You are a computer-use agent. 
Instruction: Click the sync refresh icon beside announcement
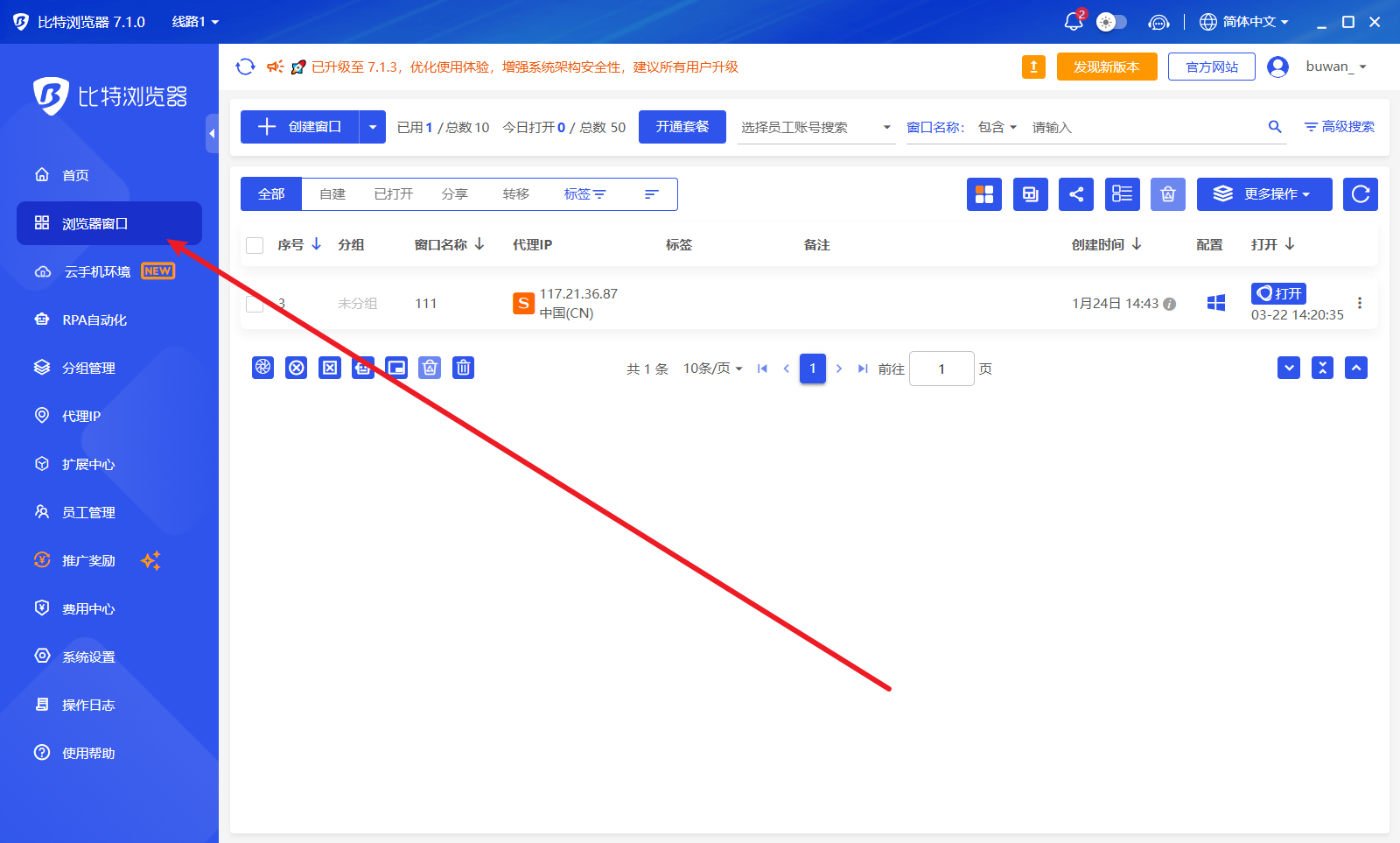245,67
